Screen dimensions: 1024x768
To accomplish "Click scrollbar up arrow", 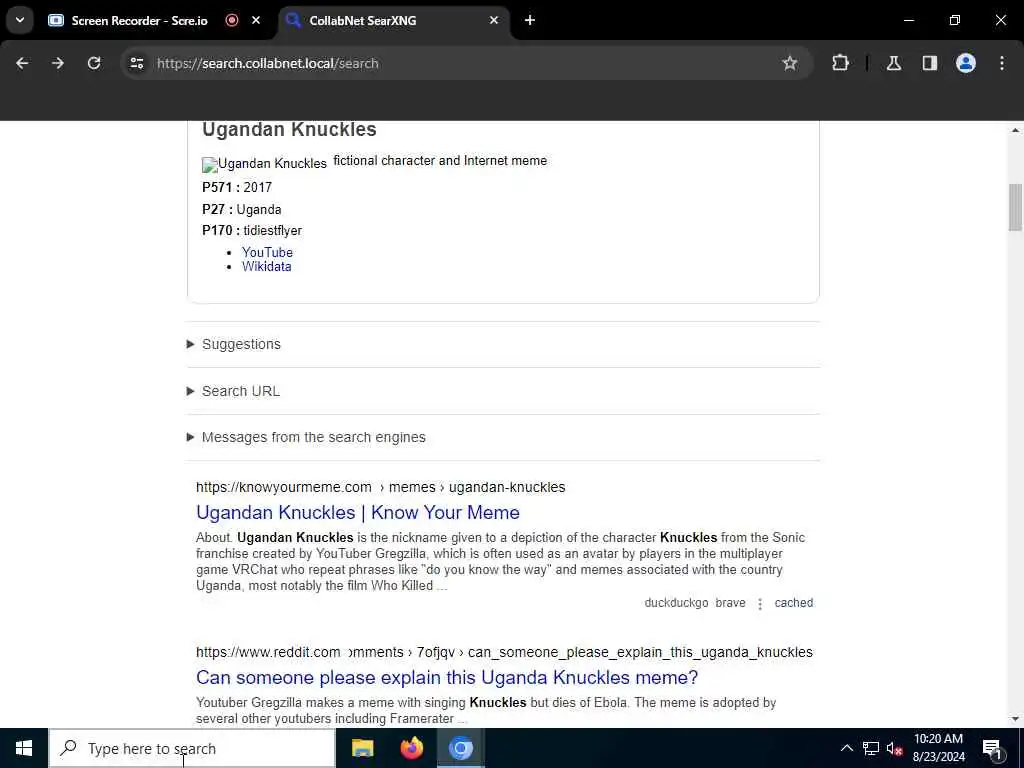I will coord(1015,131).
